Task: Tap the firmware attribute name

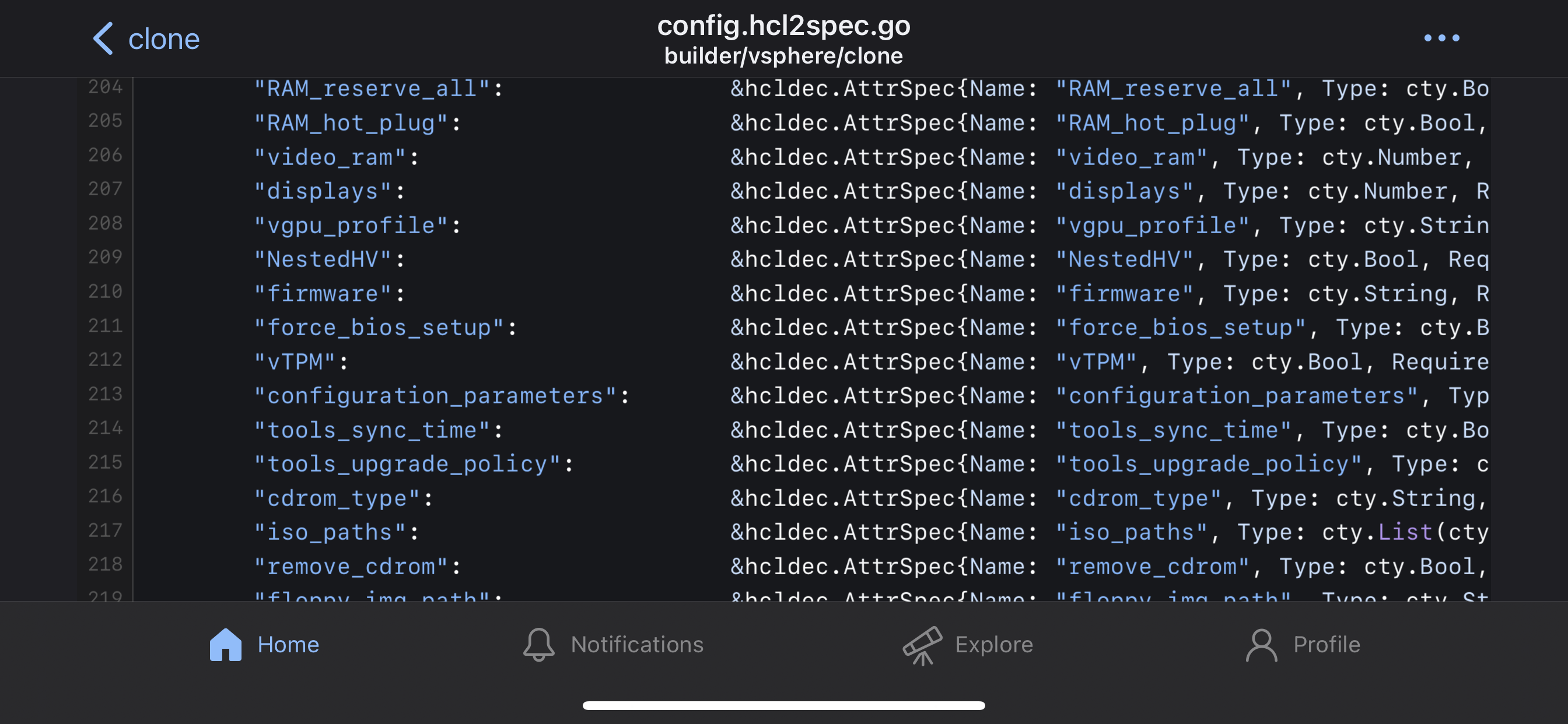Action: point(328,293)
